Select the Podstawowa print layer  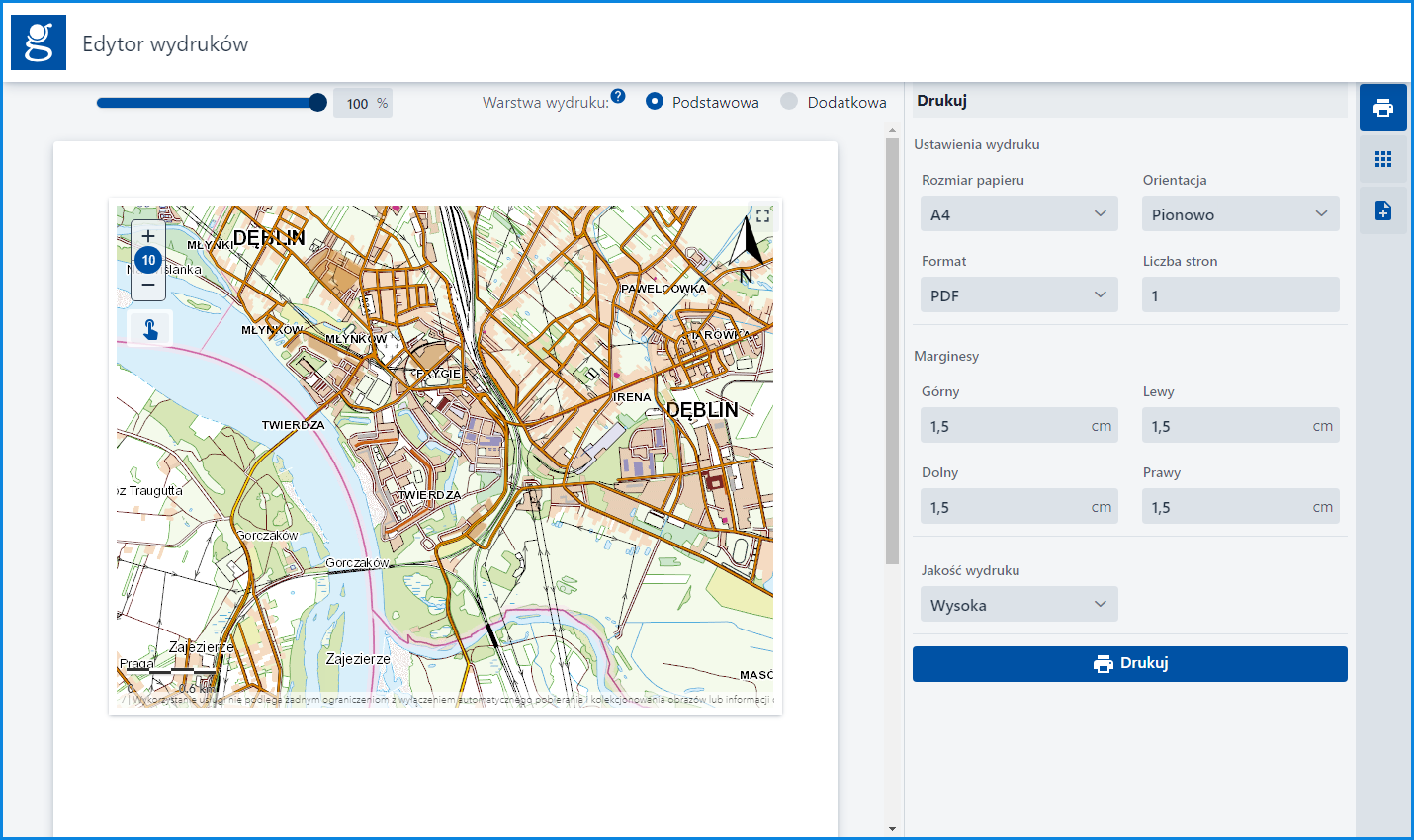pos(655,101)
